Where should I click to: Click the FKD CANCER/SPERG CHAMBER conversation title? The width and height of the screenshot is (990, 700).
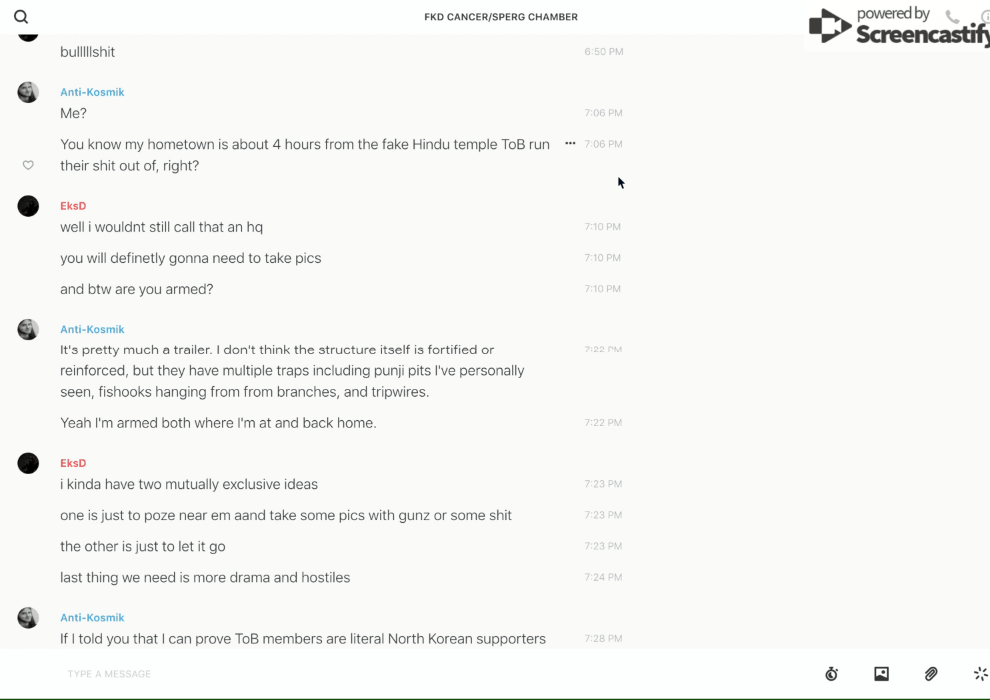[x=501, y=17]
